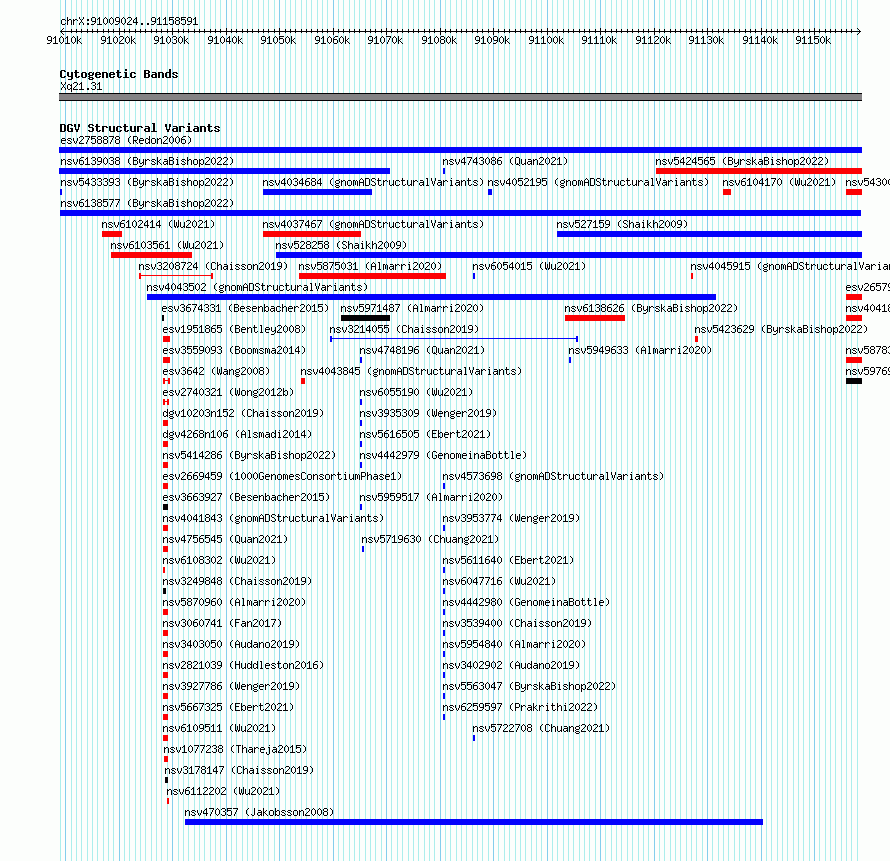
Task: Select nsv6103561 (Wu2021) label
Action: (167, 245)
